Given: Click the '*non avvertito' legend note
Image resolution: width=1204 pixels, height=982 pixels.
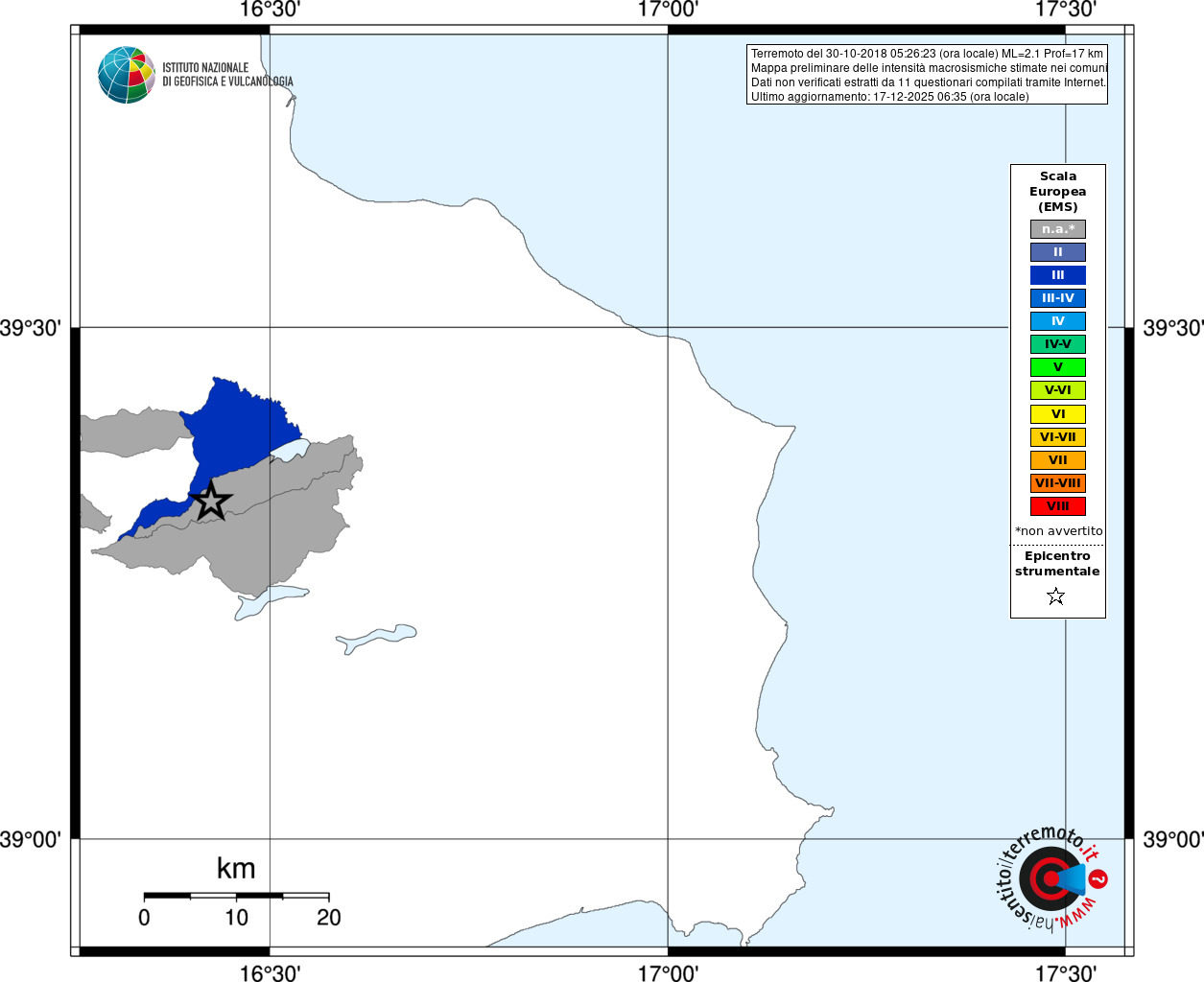Looking at the screenshot, I should [x=1058, y=530].
